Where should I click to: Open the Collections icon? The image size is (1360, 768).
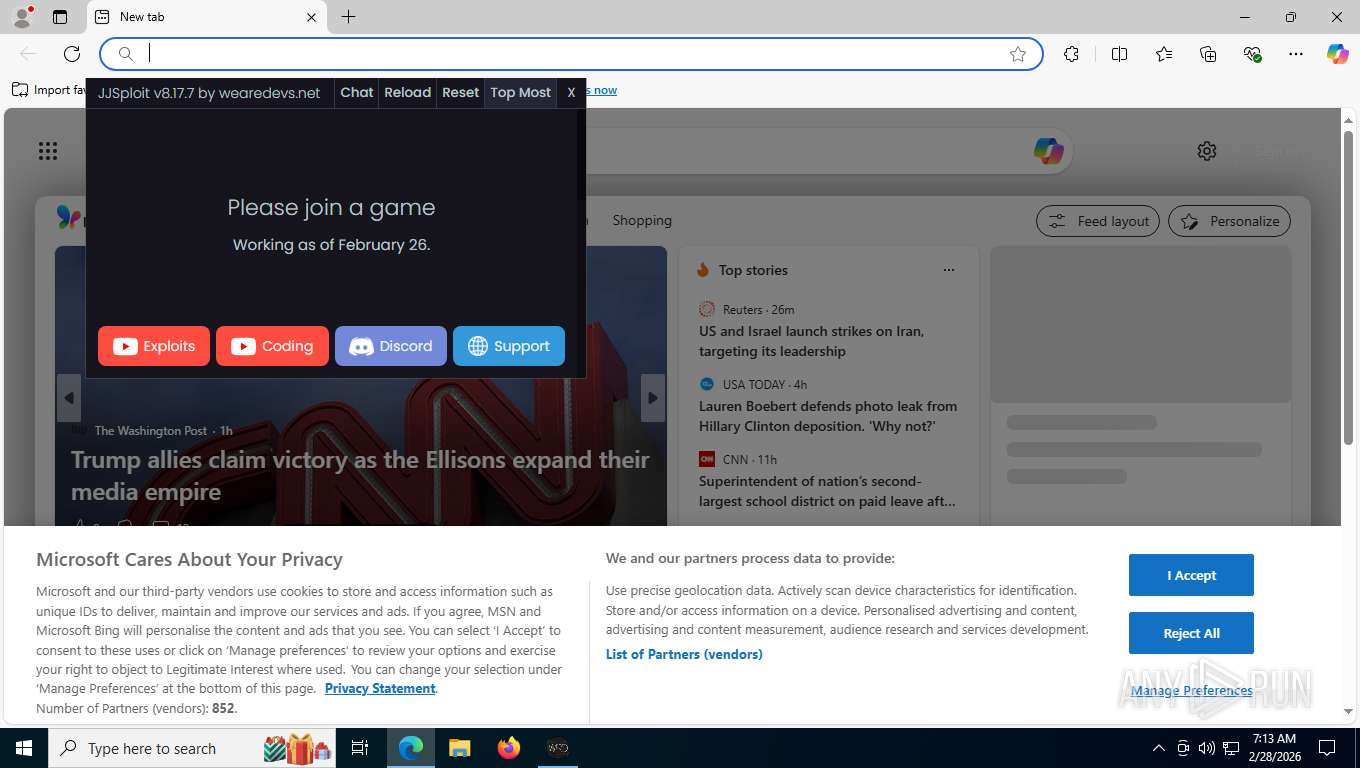[1208, 54]
